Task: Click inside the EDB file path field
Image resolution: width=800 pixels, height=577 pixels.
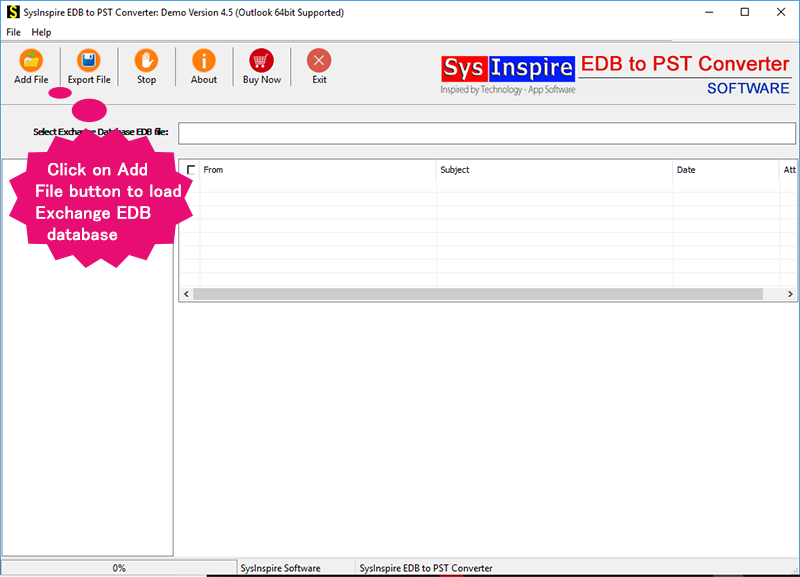Action: click(487, 133)
